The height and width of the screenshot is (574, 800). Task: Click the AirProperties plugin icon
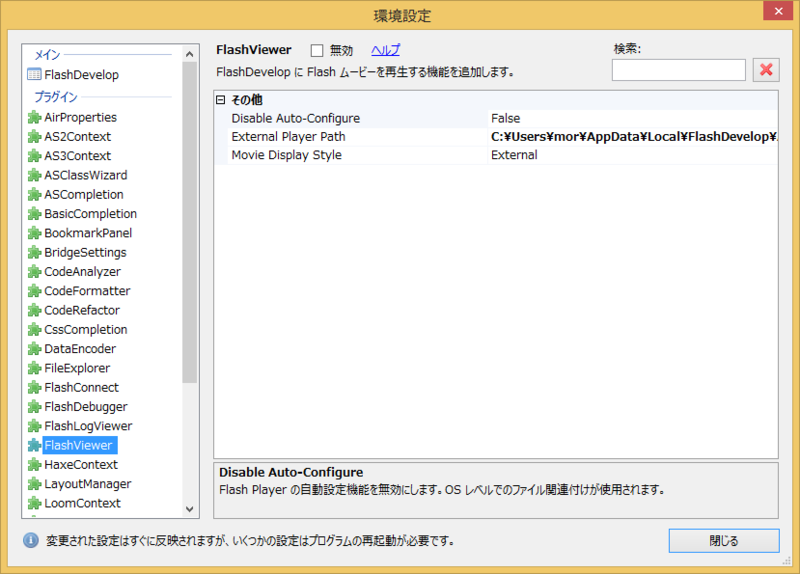34,117
